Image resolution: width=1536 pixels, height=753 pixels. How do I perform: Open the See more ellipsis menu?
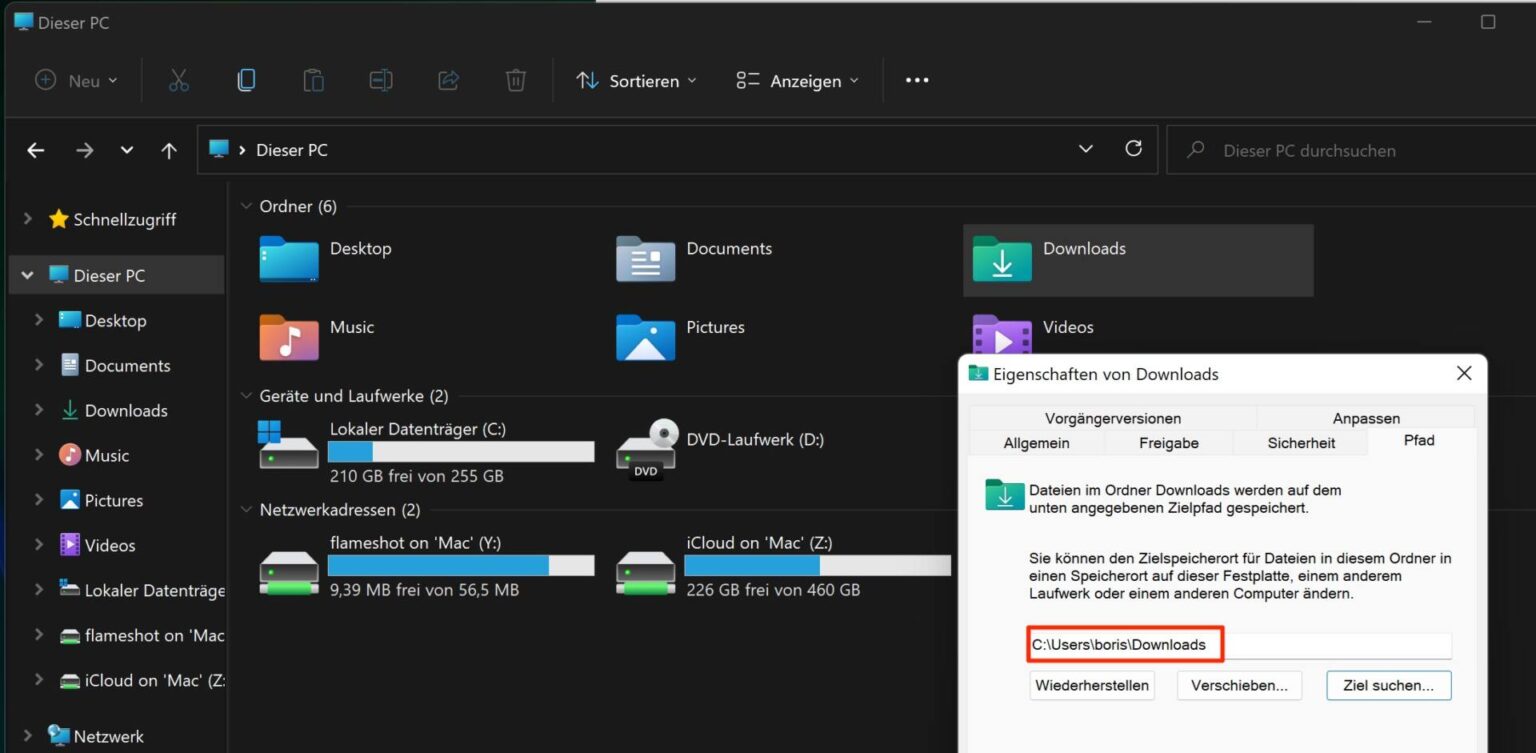(x=915, y=80)
